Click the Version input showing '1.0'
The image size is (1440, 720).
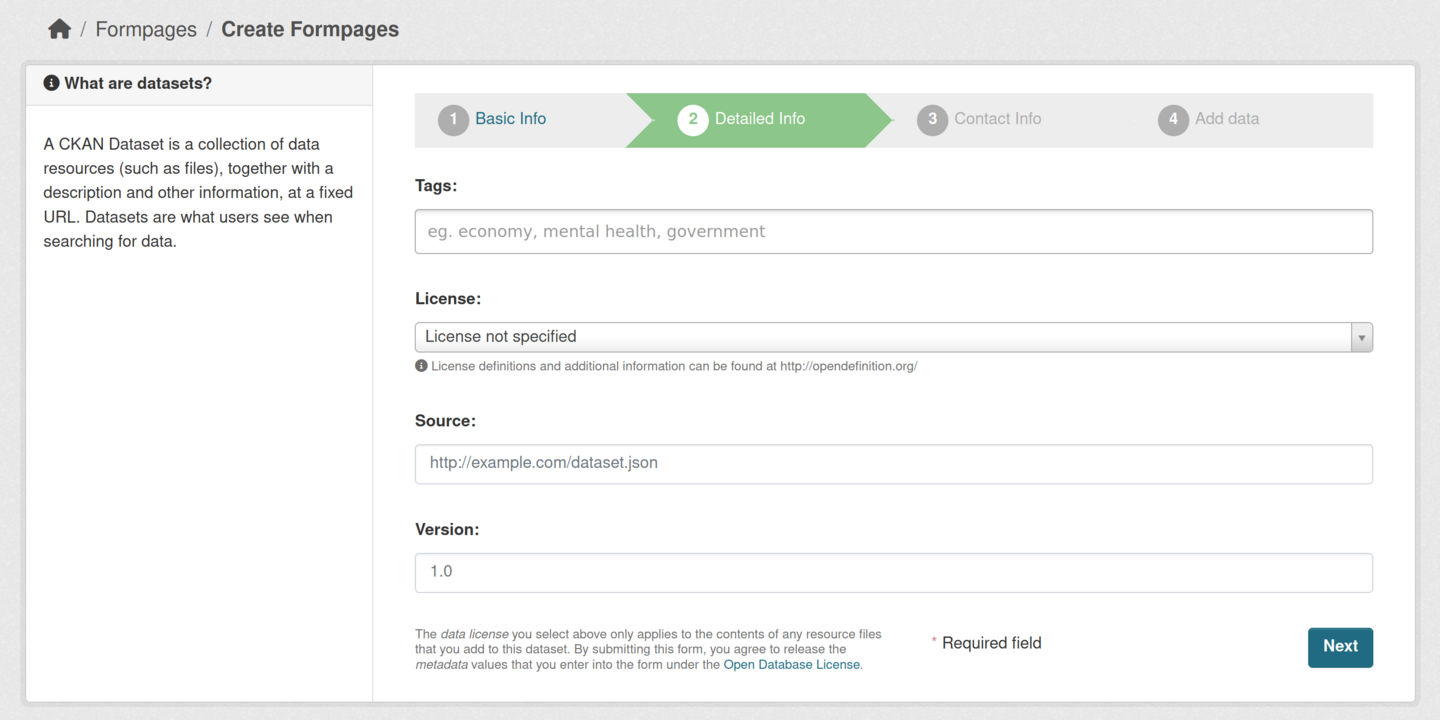(893, 572)
